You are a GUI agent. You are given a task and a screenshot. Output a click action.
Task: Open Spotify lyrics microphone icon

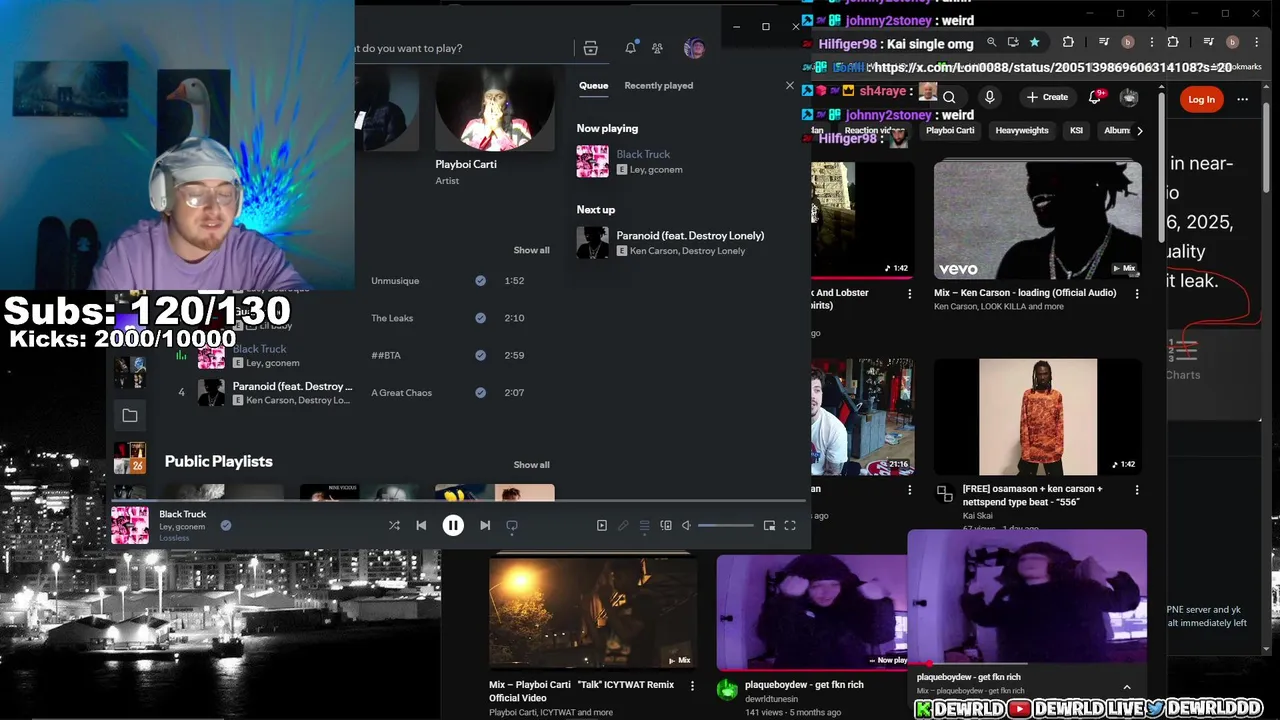click(623, 525)
